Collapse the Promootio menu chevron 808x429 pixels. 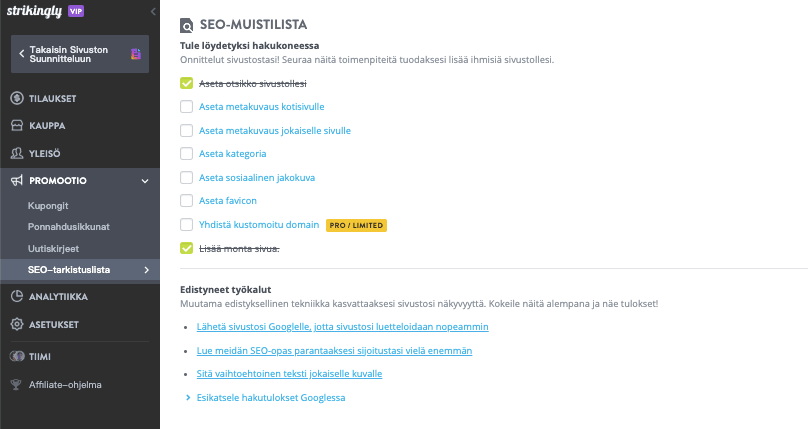click(145, 181)
